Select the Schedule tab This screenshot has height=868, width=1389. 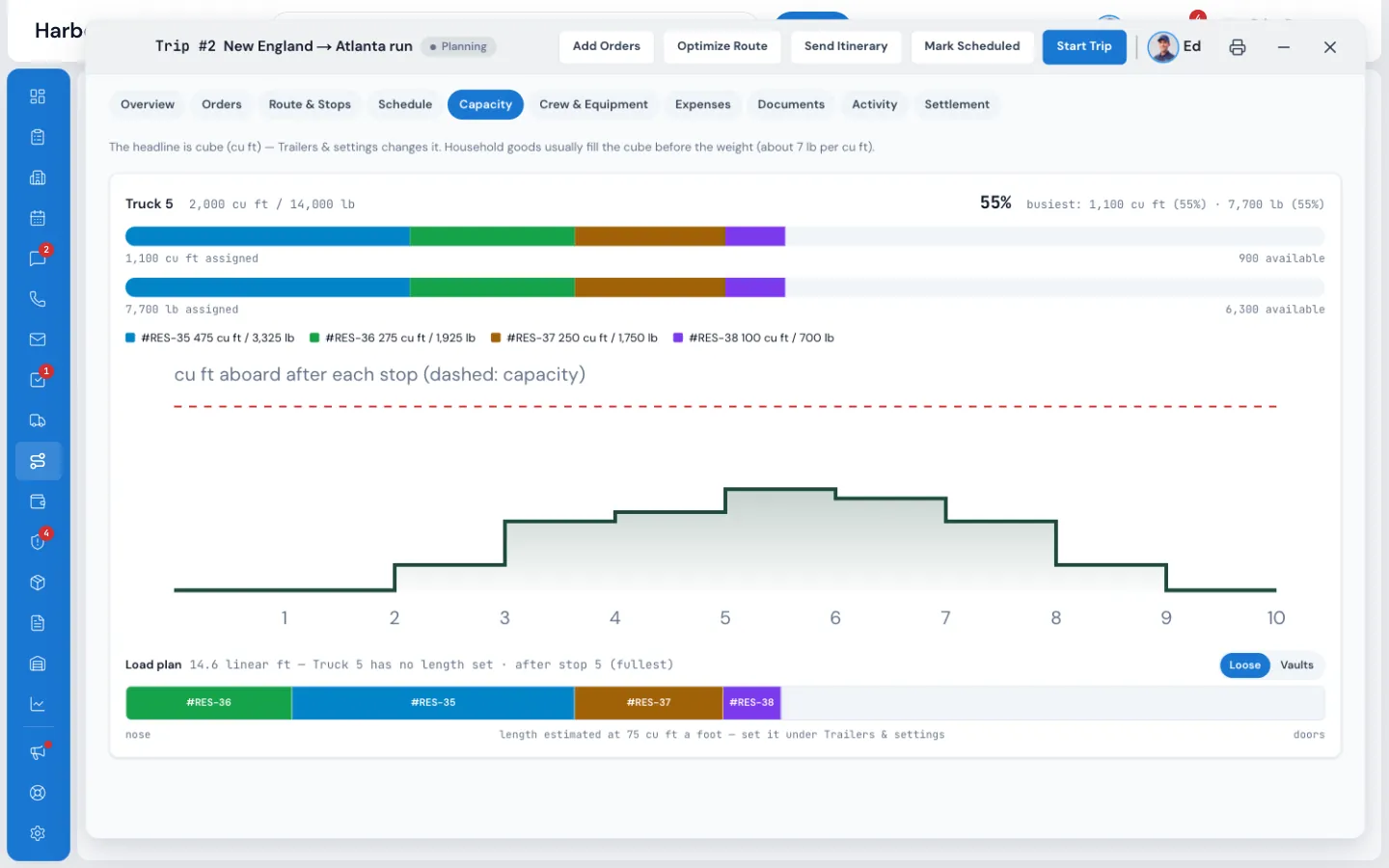[x=405, y=104]
